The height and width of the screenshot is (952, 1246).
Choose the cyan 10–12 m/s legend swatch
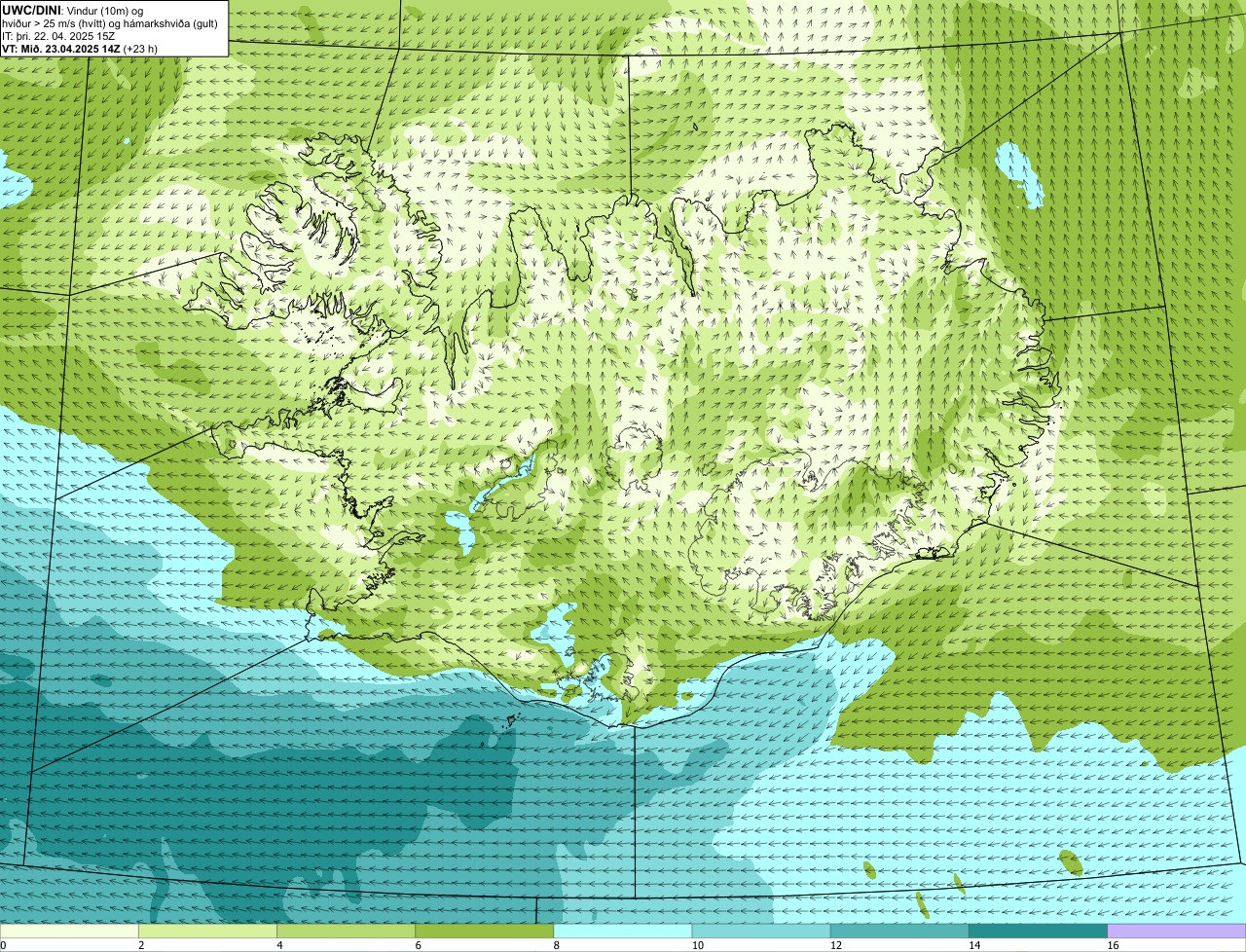click(761, 932)
